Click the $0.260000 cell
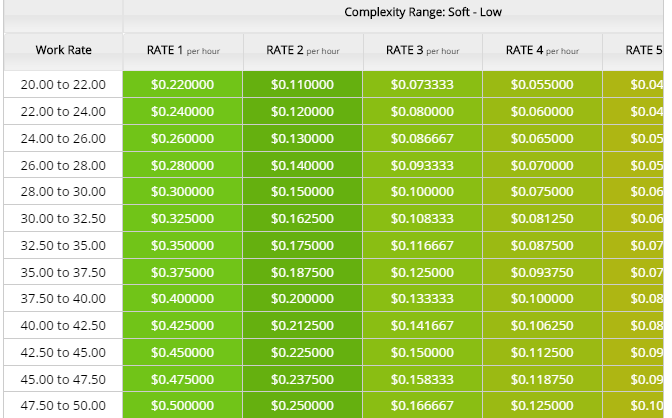This screenshot has height=418, width=672. (x=183, y=138)
